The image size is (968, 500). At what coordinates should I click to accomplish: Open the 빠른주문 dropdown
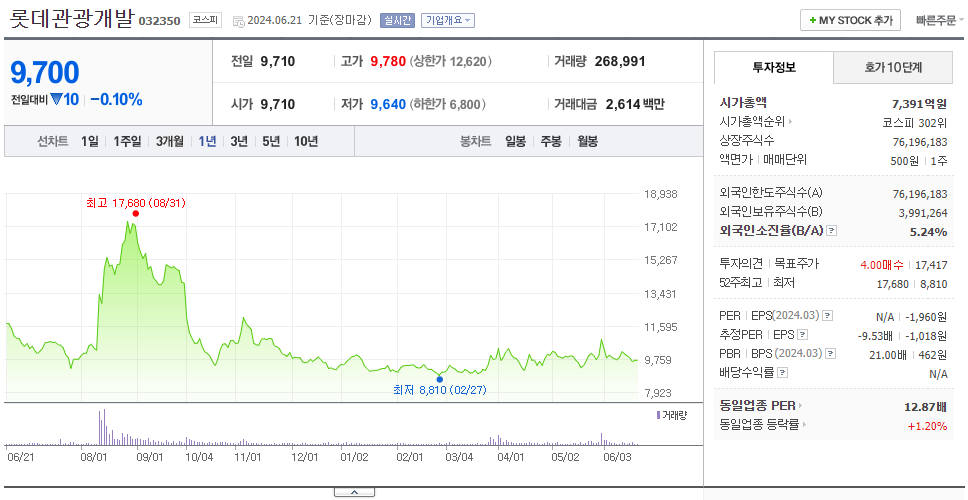point(940,20)
